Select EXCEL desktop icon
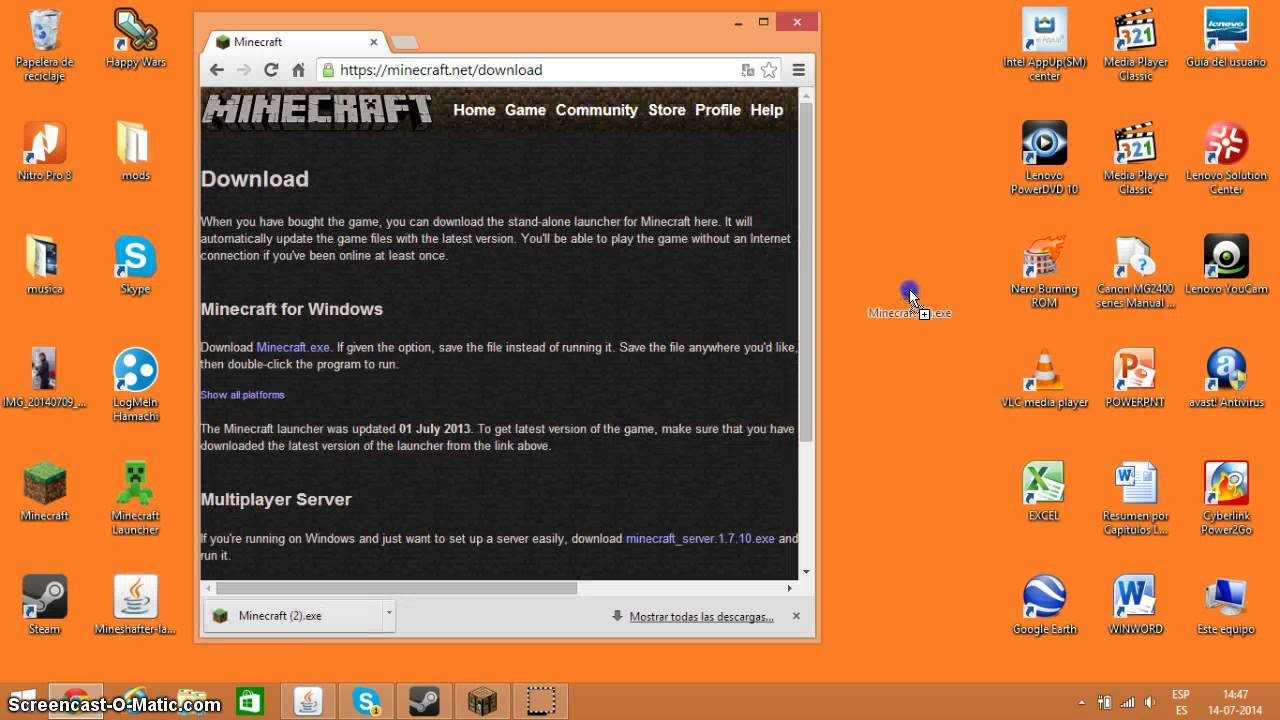 point(1045,492)
